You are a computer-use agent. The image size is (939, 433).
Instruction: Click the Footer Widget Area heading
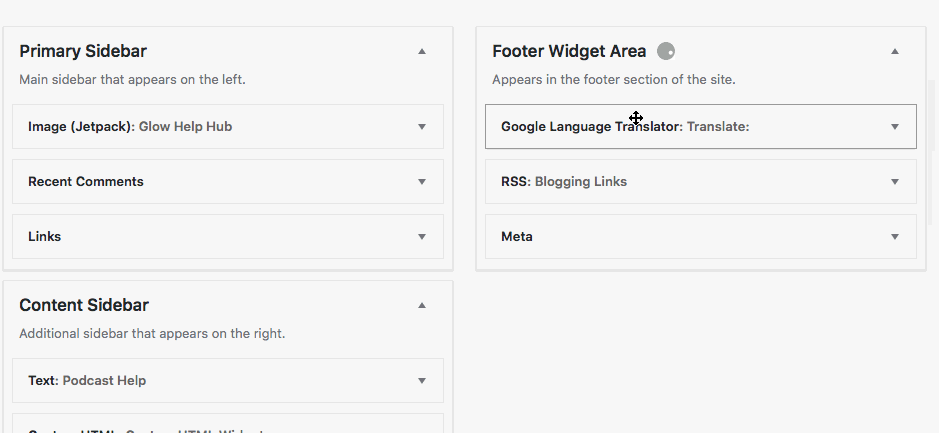coord(569,52)
